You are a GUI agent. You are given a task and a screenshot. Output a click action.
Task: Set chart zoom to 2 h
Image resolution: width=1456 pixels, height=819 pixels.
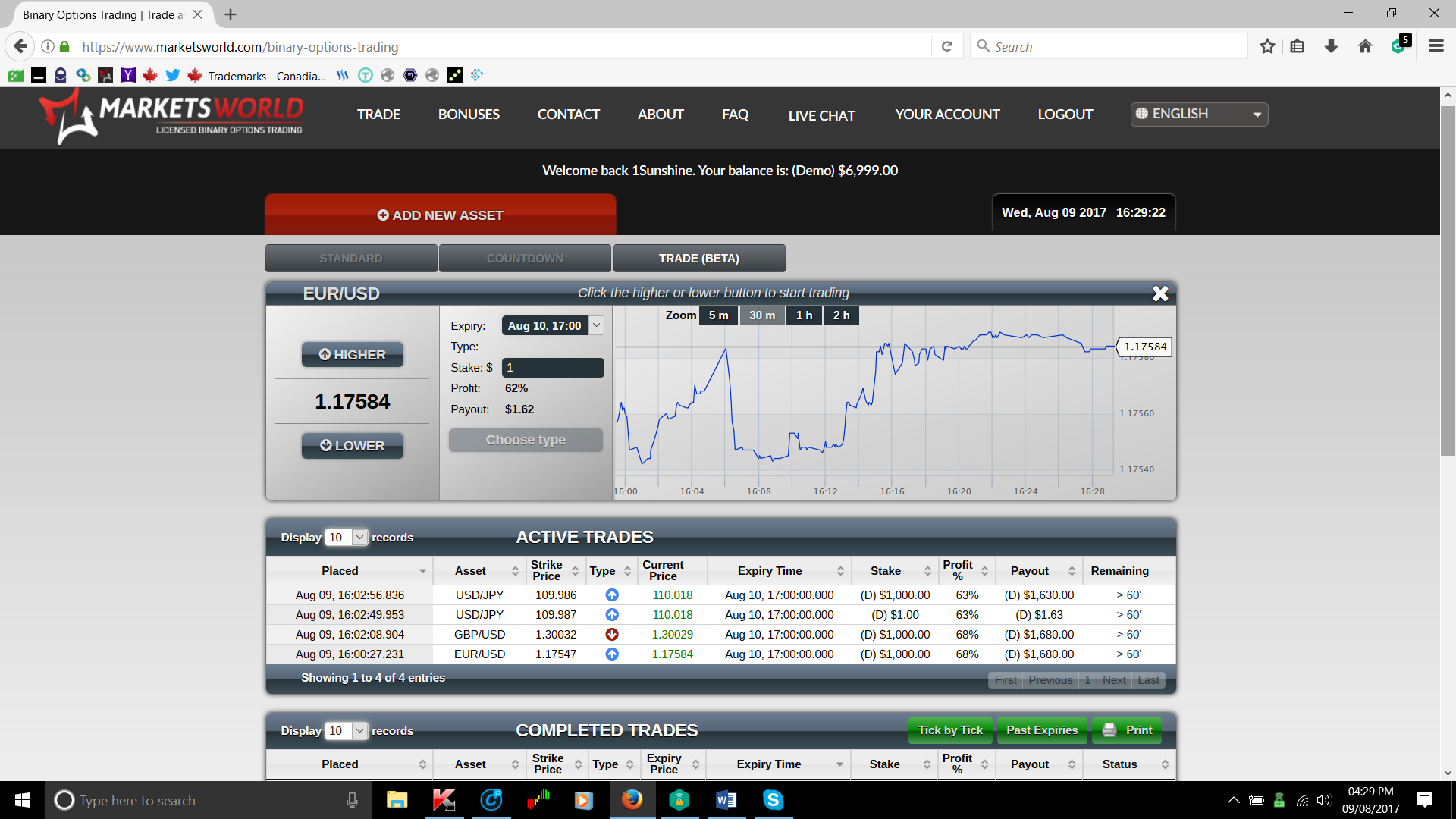point(841,315)
